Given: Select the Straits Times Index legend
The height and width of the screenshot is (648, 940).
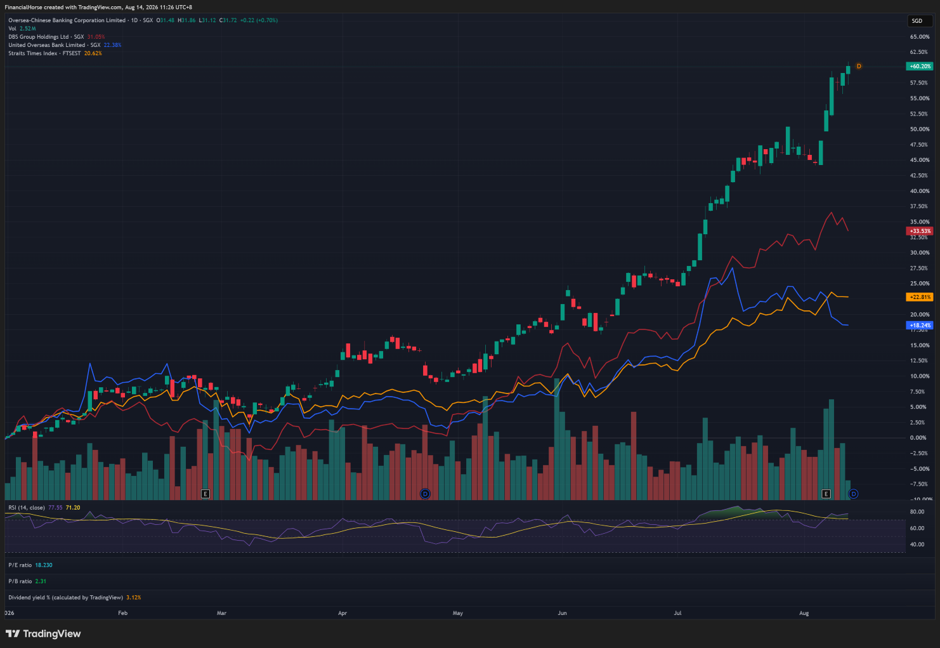Looking at the screenshot, I should [55, 53].
